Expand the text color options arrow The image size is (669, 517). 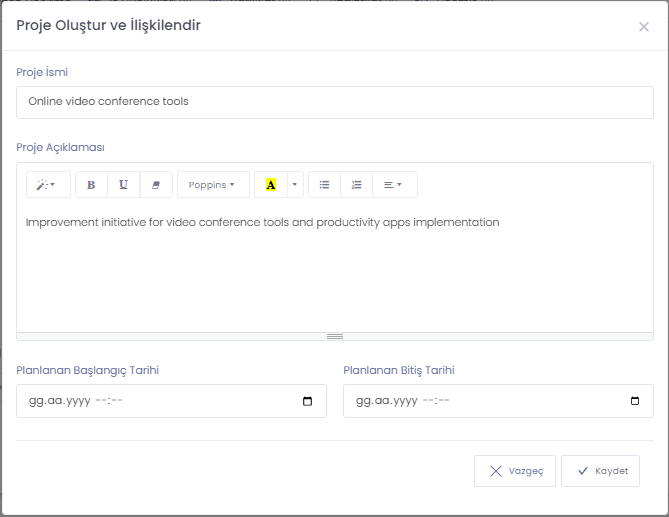point(295,185)
